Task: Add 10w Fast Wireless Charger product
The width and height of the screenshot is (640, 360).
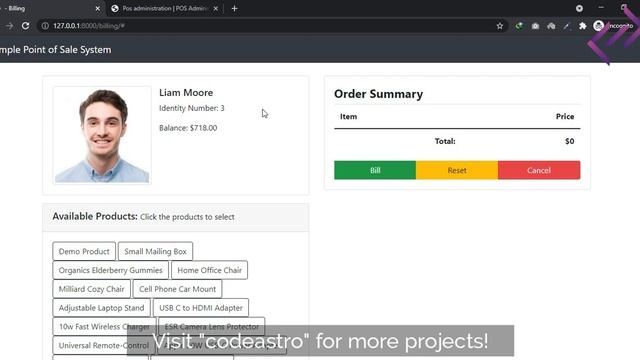Action: pos(104,327)
